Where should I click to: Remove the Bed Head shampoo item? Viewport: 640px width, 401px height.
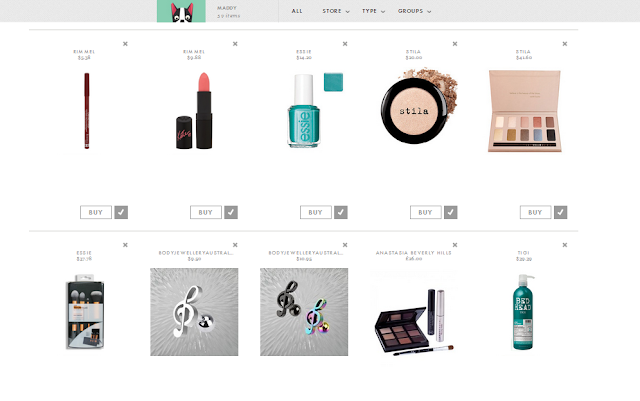point(565,245)
